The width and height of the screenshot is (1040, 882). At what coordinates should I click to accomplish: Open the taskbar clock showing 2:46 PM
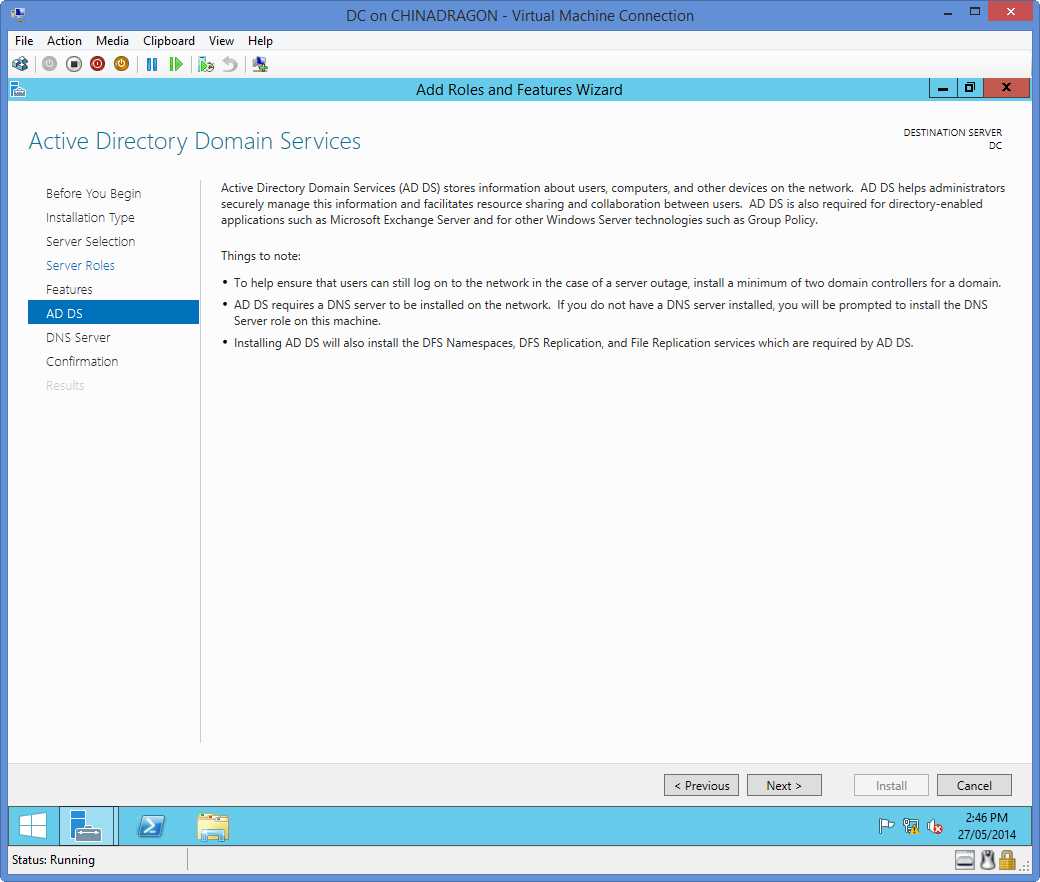tap(986, 826)
